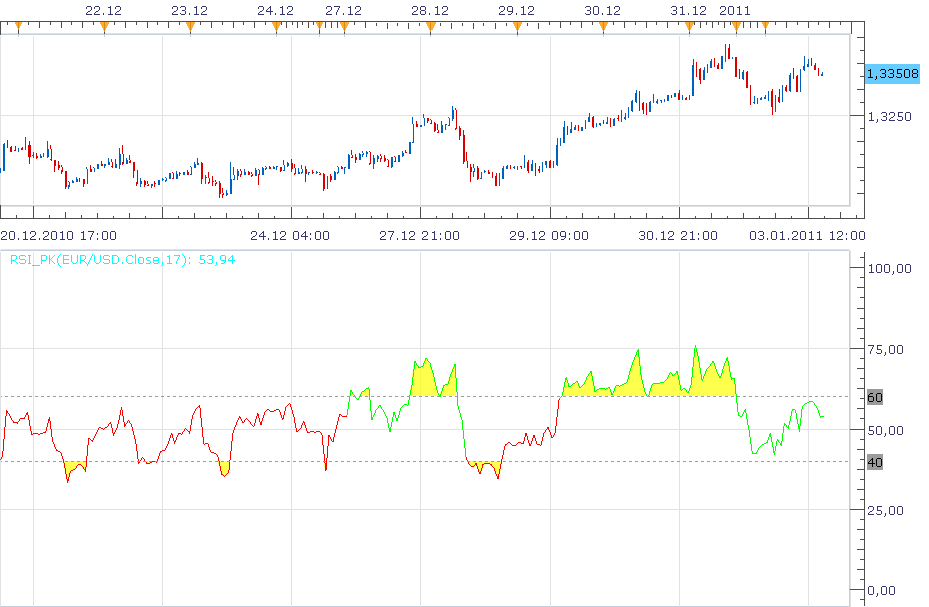The width and height of the screenshot is (929, 607).
Task: Click the orange marker under 30.12
Action: click(603, 26)
